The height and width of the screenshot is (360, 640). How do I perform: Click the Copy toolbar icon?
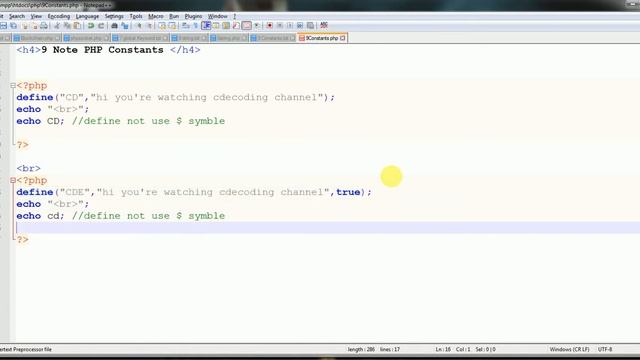67,26
